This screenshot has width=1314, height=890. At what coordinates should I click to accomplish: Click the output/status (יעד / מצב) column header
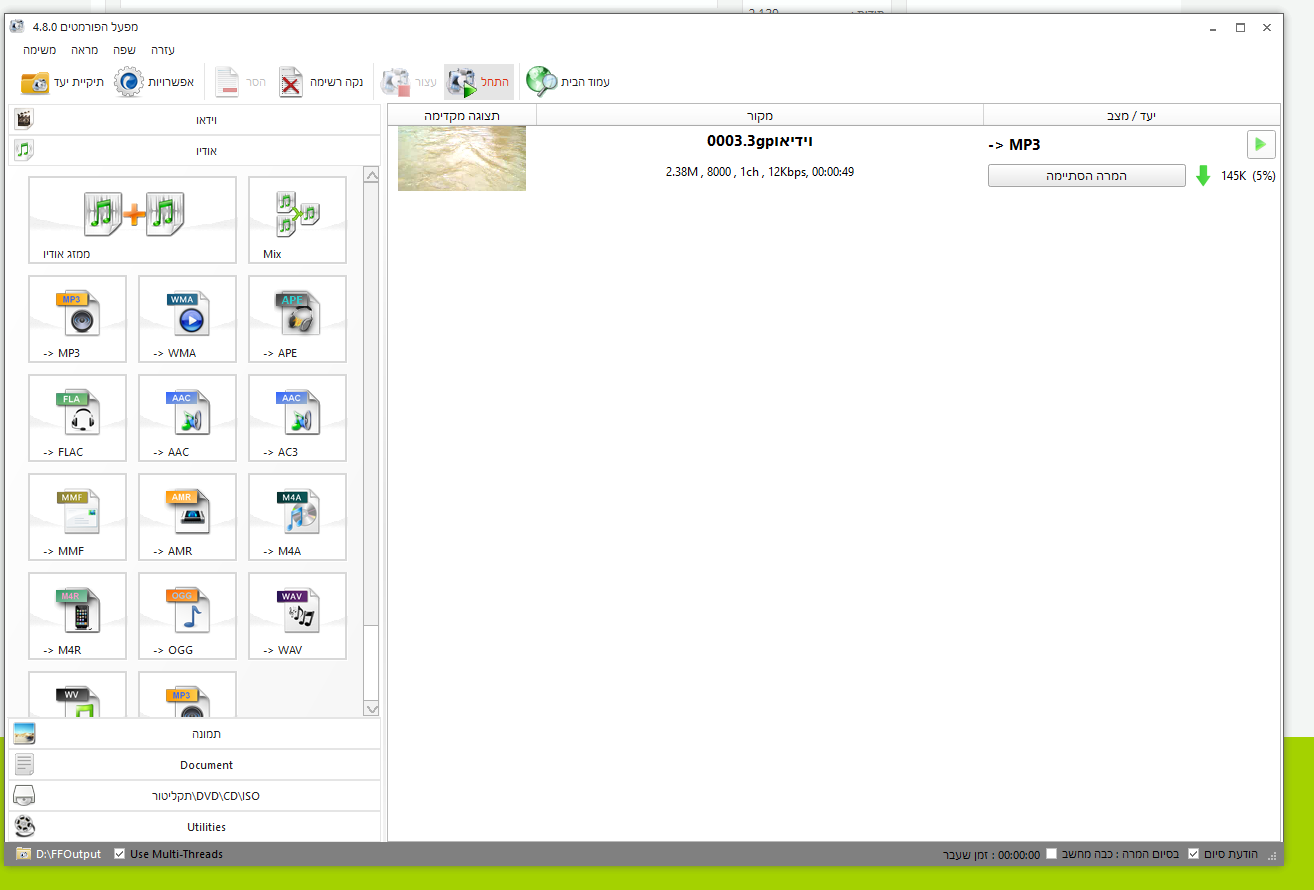(x=1132, y=116)
